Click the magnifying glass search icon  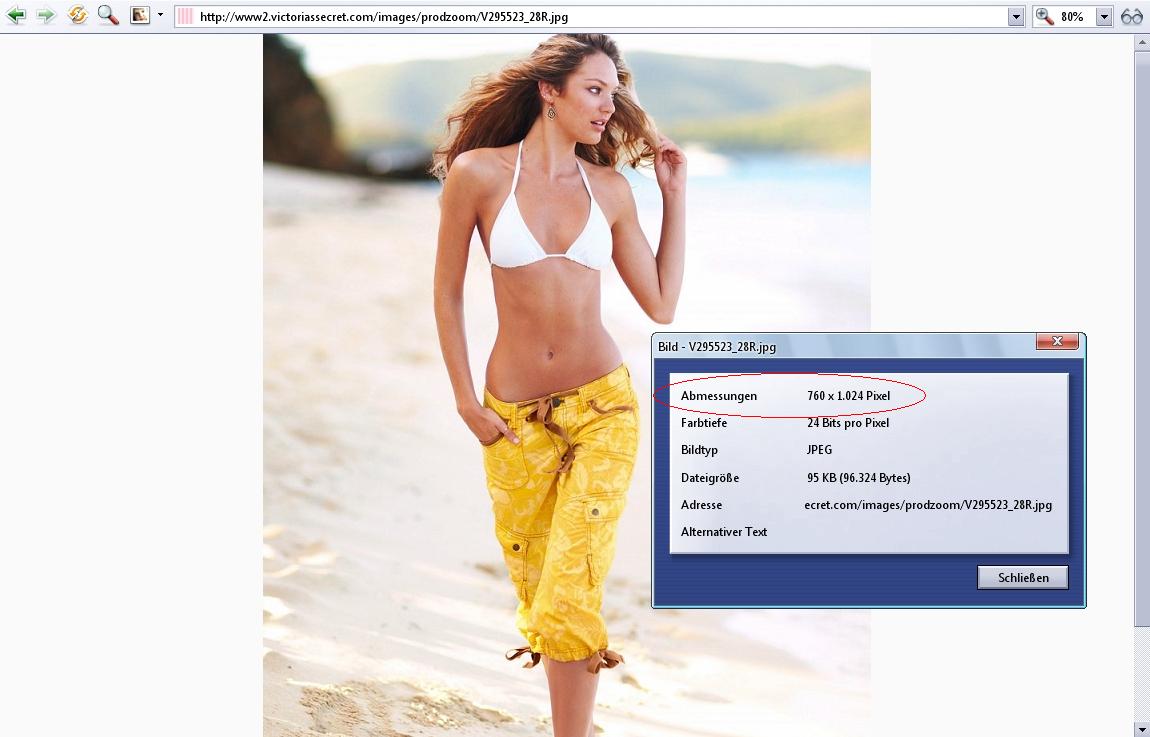coord(108,16)
